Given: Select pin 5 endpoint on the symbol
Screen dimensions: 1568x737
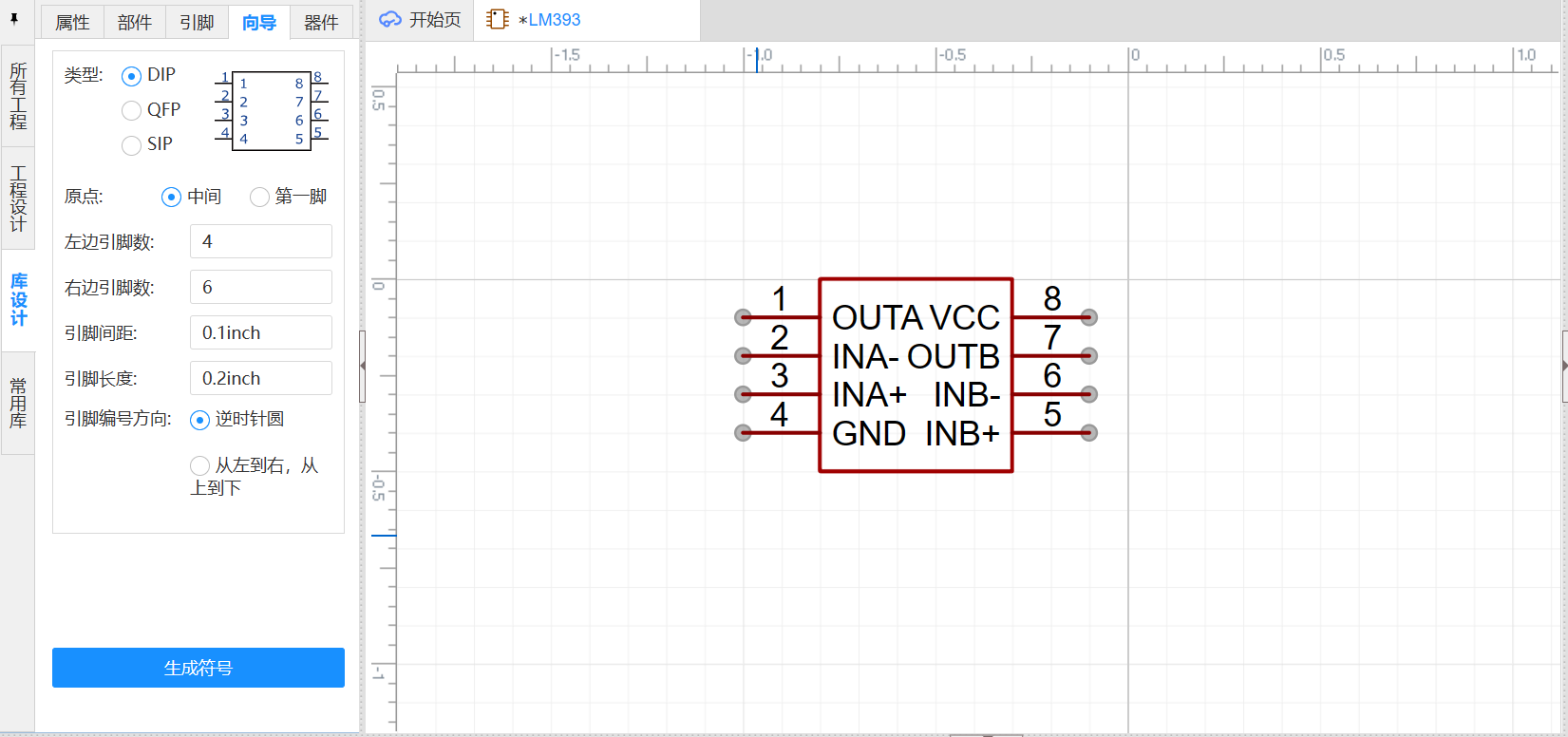Looking at the screenshot, I should 1089,433.
